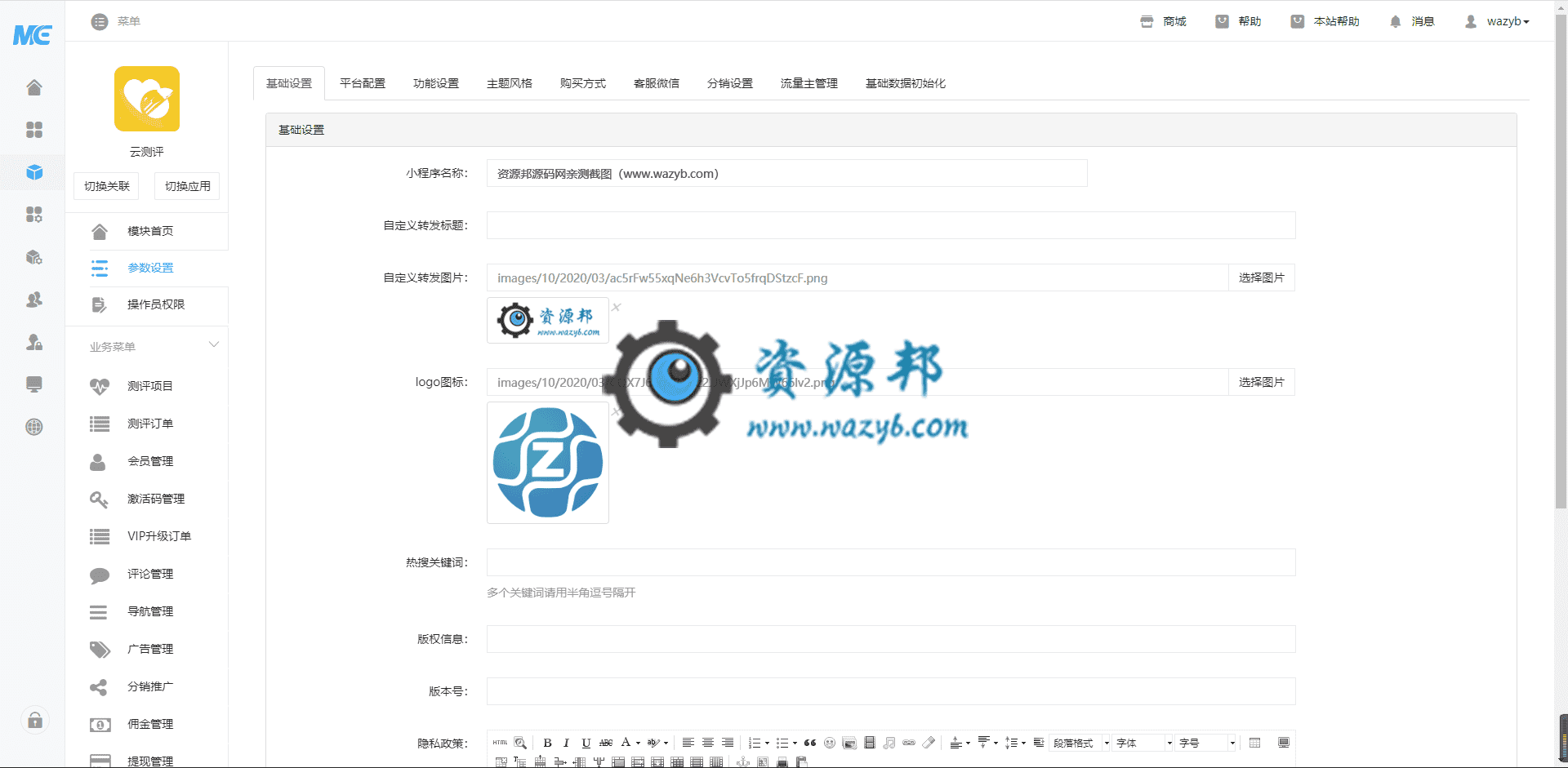
Task: Switch to the 平台配置 tab
Action: click(x=363, y=83)
